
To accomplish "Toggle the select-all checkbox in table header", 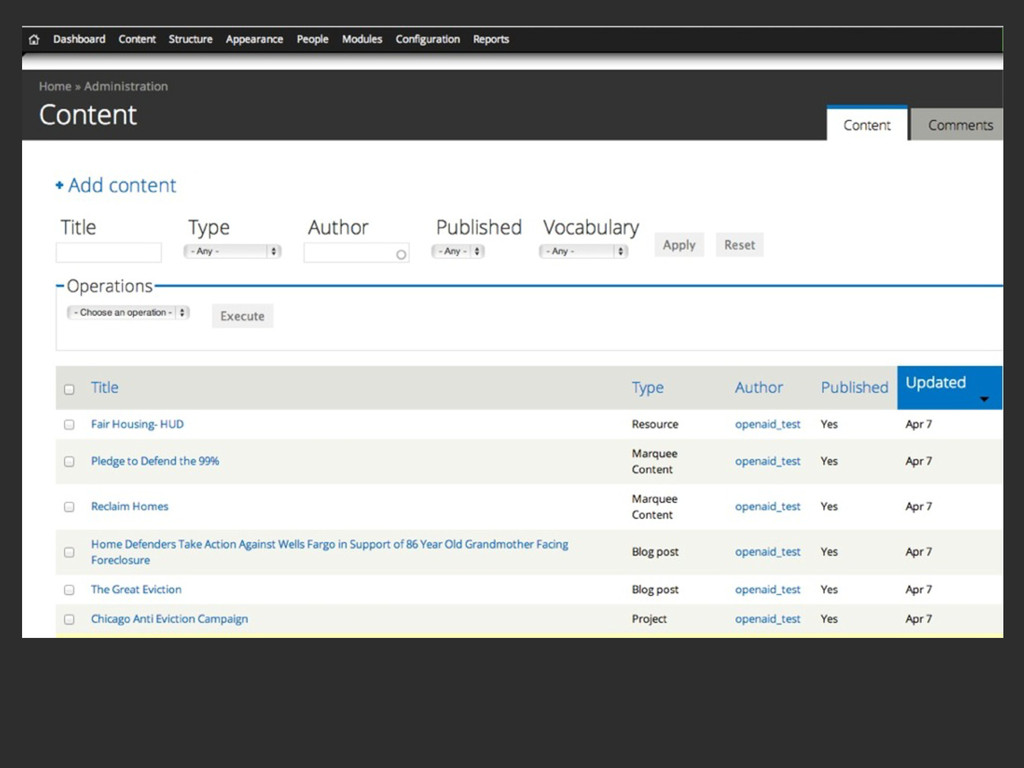I will (x=69, y=389).
